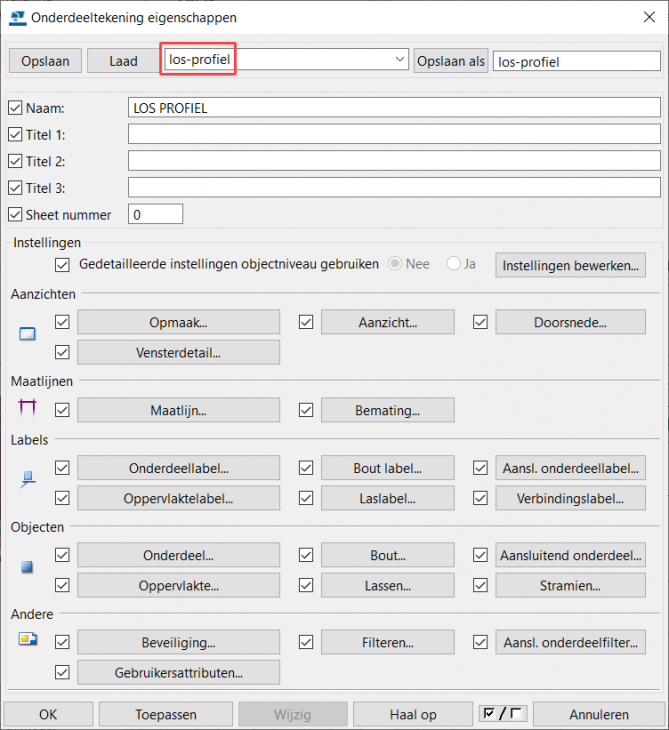This screenshot has width=669, height=730.
Task: Focus the Sheet nummer input field
Action: coord(155,214)
